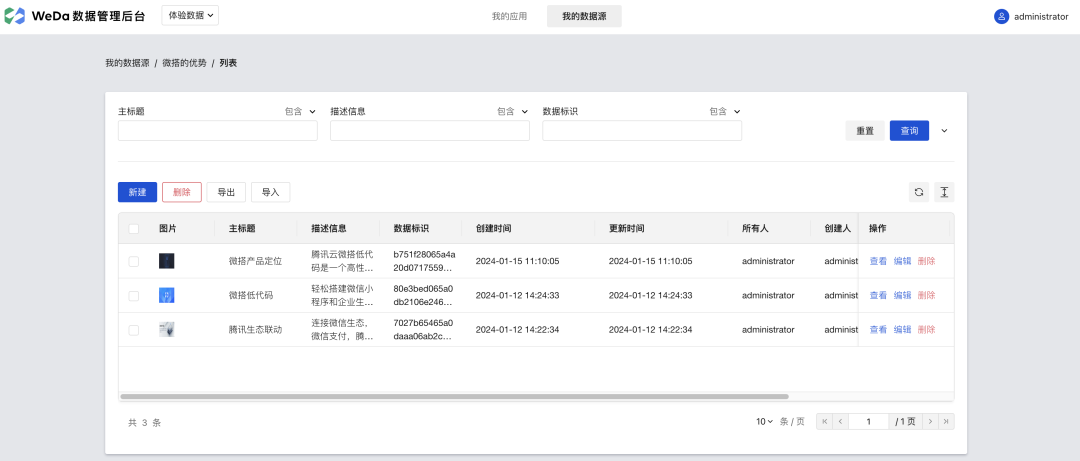
Task: Click the administrator username text at top right
Action: point(1041,17)
